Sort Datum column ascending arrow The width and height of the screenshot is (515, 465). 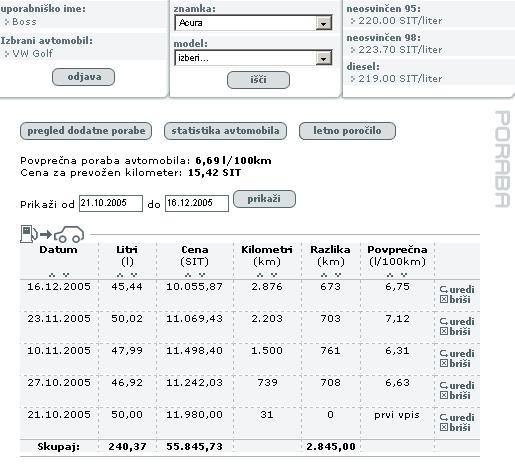[52, 275]
